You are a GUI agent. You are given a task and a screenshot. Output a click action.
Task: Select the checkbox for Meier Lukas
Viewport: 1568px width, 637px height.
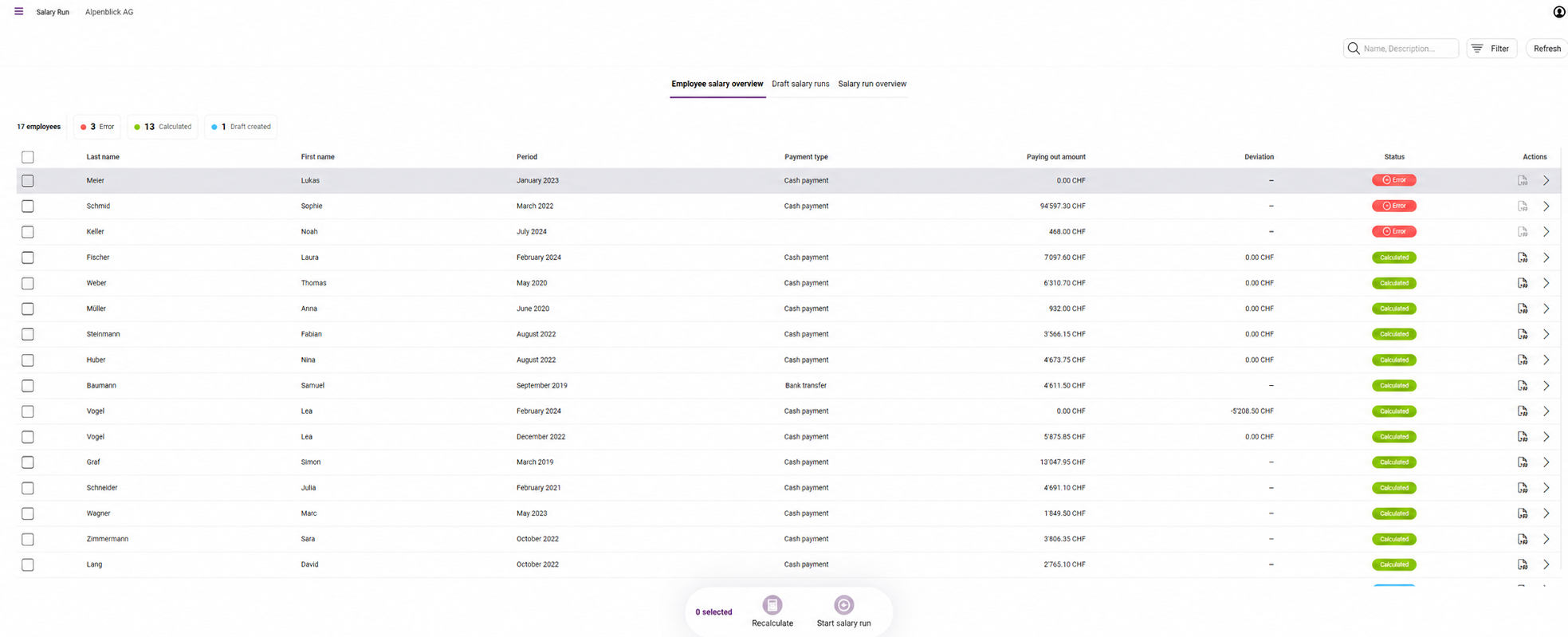(28, 181)
